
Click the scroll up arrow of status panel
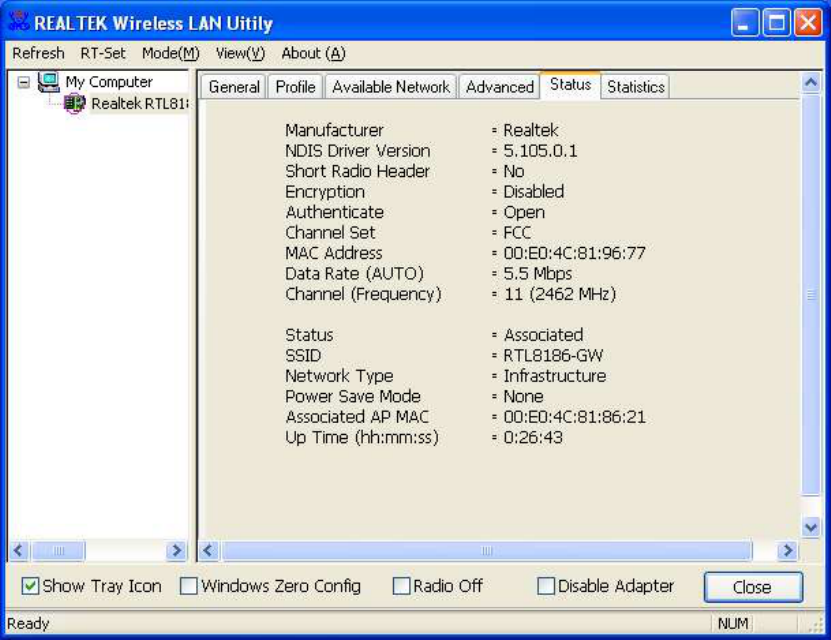pyautogui.click(x=811, y=82)
